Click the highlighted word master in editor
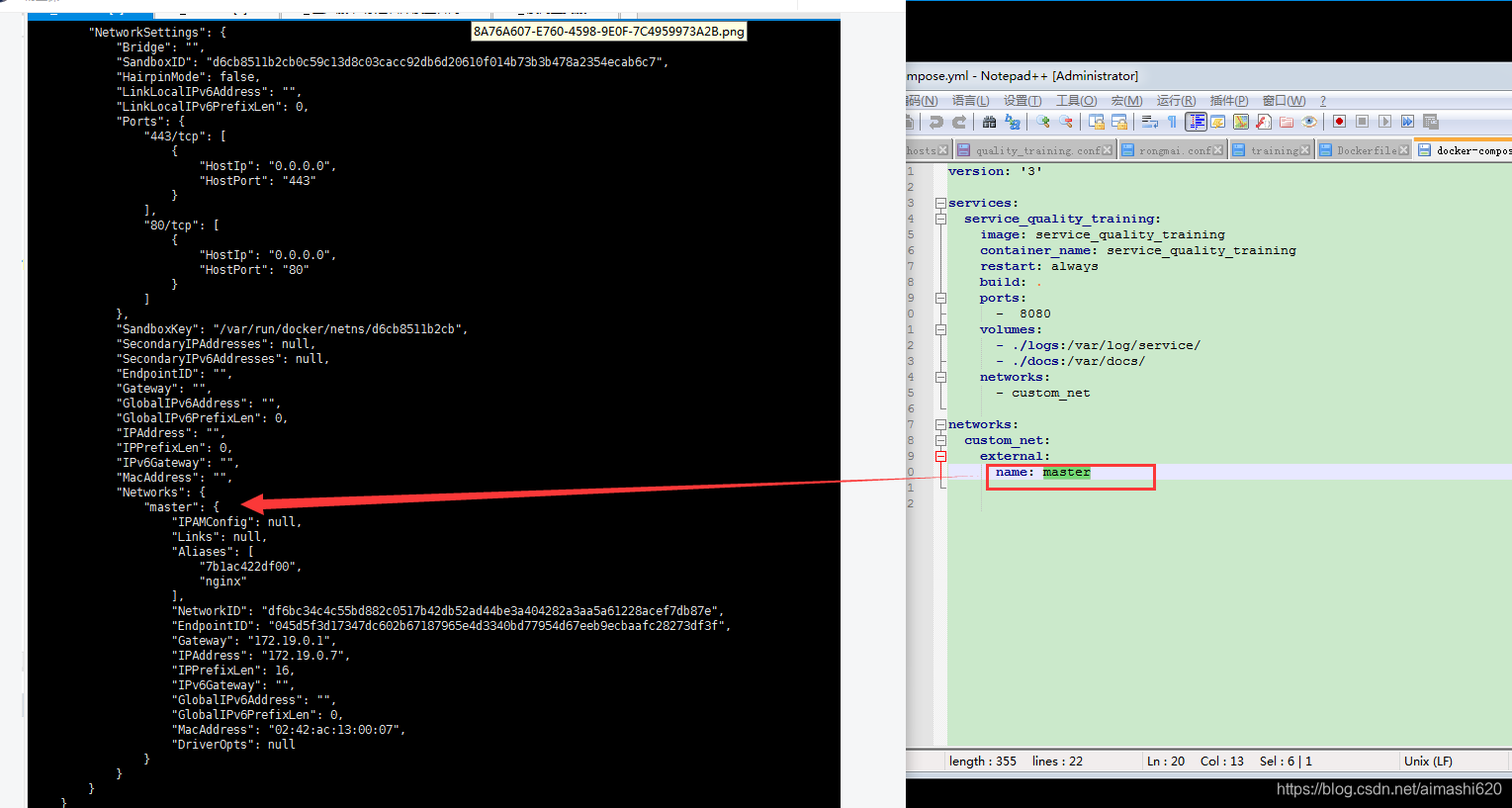The image size is (1512, 808). (x=1066, y=472)
